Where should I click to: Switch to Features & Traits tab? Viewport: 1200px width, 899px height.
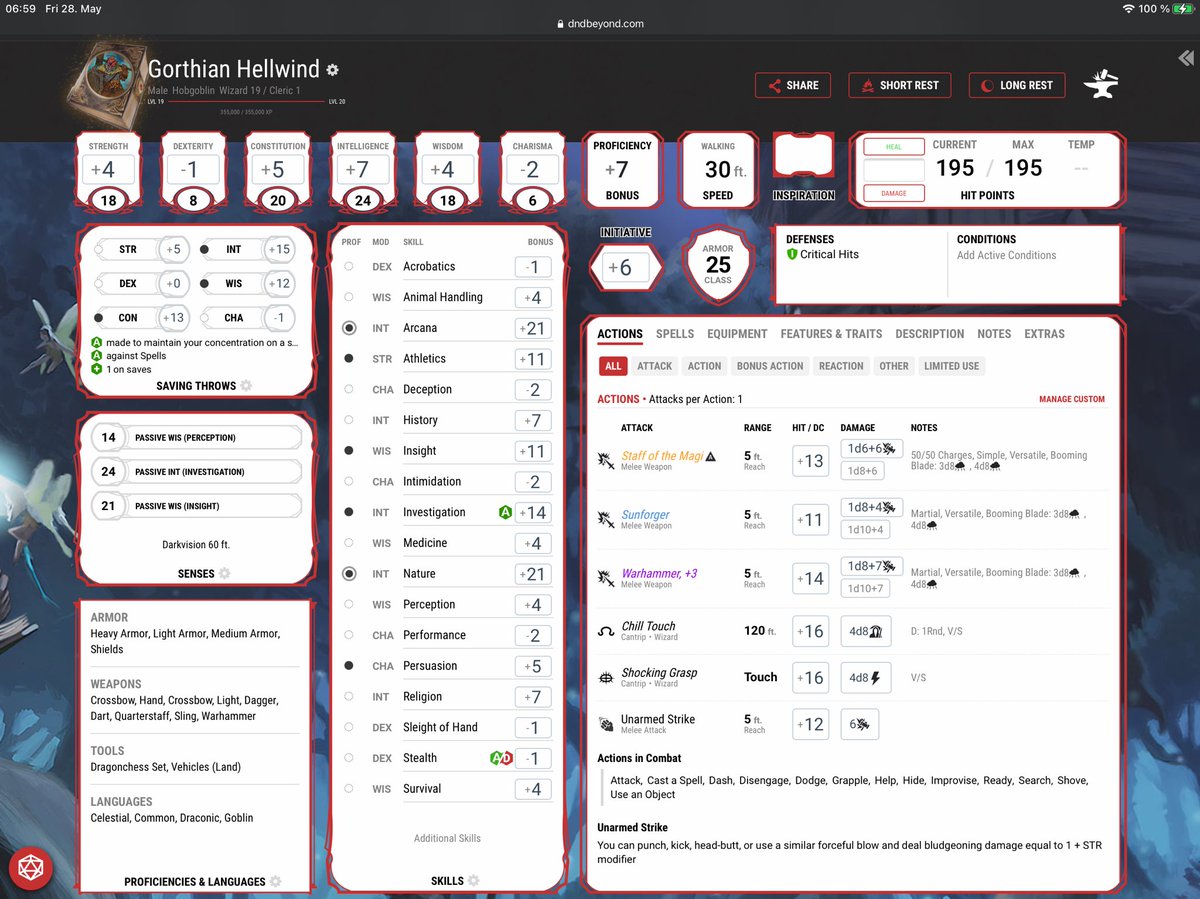(831, 334)
